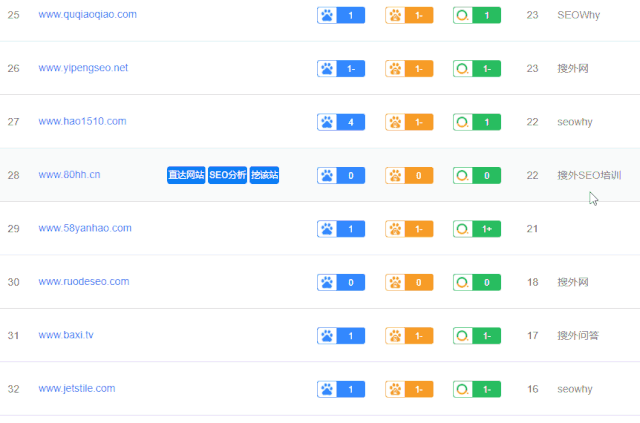
Task: Click blue Baidu paw badge for quqiaoqiao.com
Action: pyautogui.click(x=341, y=16)
